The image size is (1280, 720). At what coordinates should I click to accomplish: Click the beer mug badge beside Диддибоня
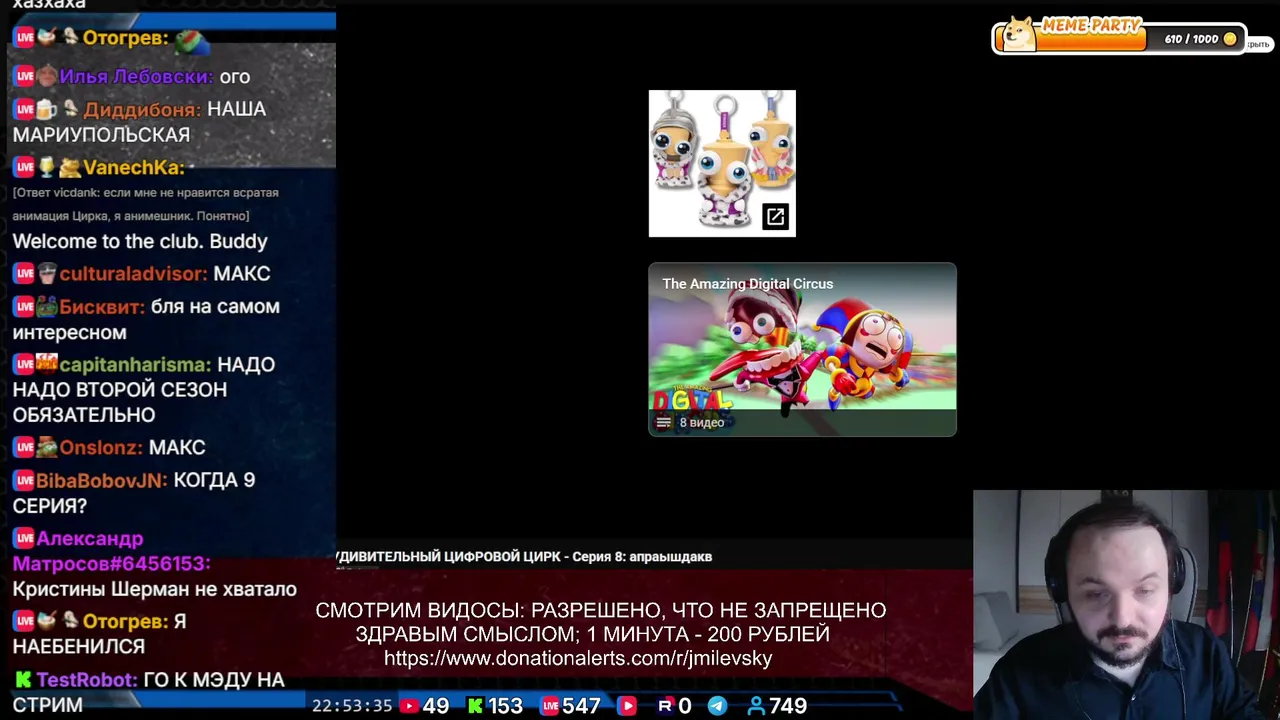[47, 110]
